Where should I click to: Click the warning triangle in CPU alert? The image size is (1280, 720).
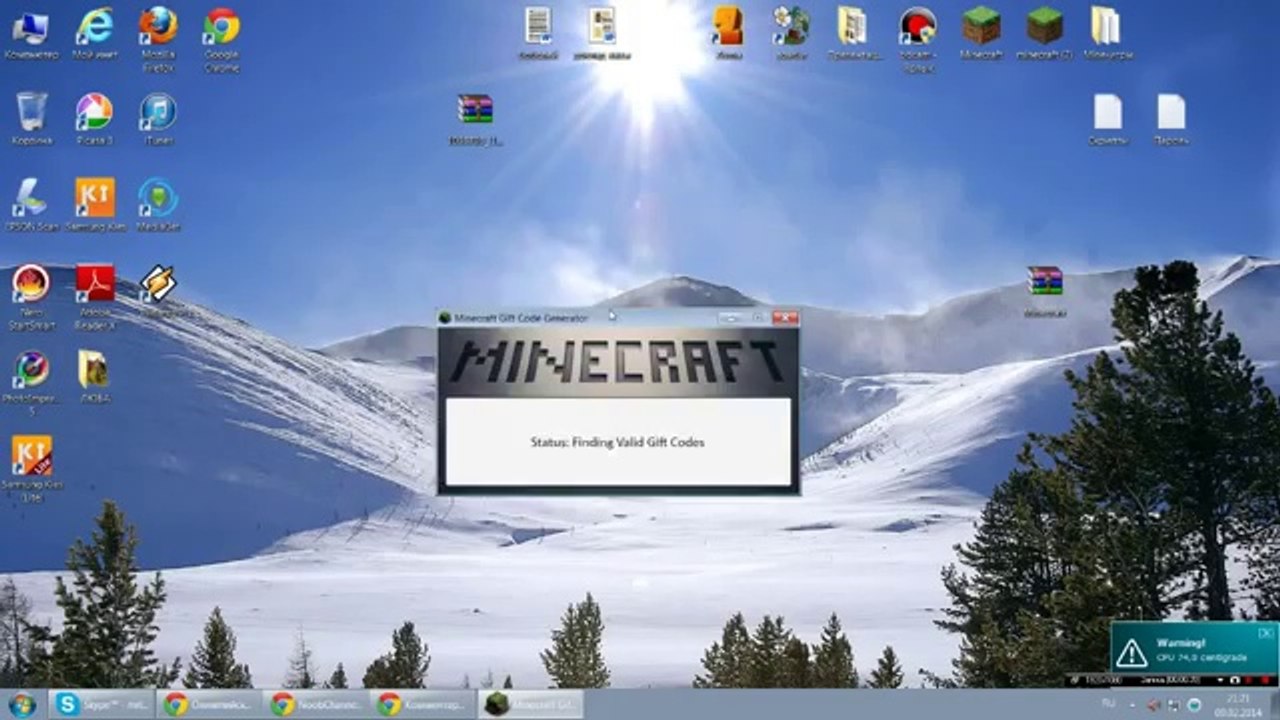point(1131,653)
